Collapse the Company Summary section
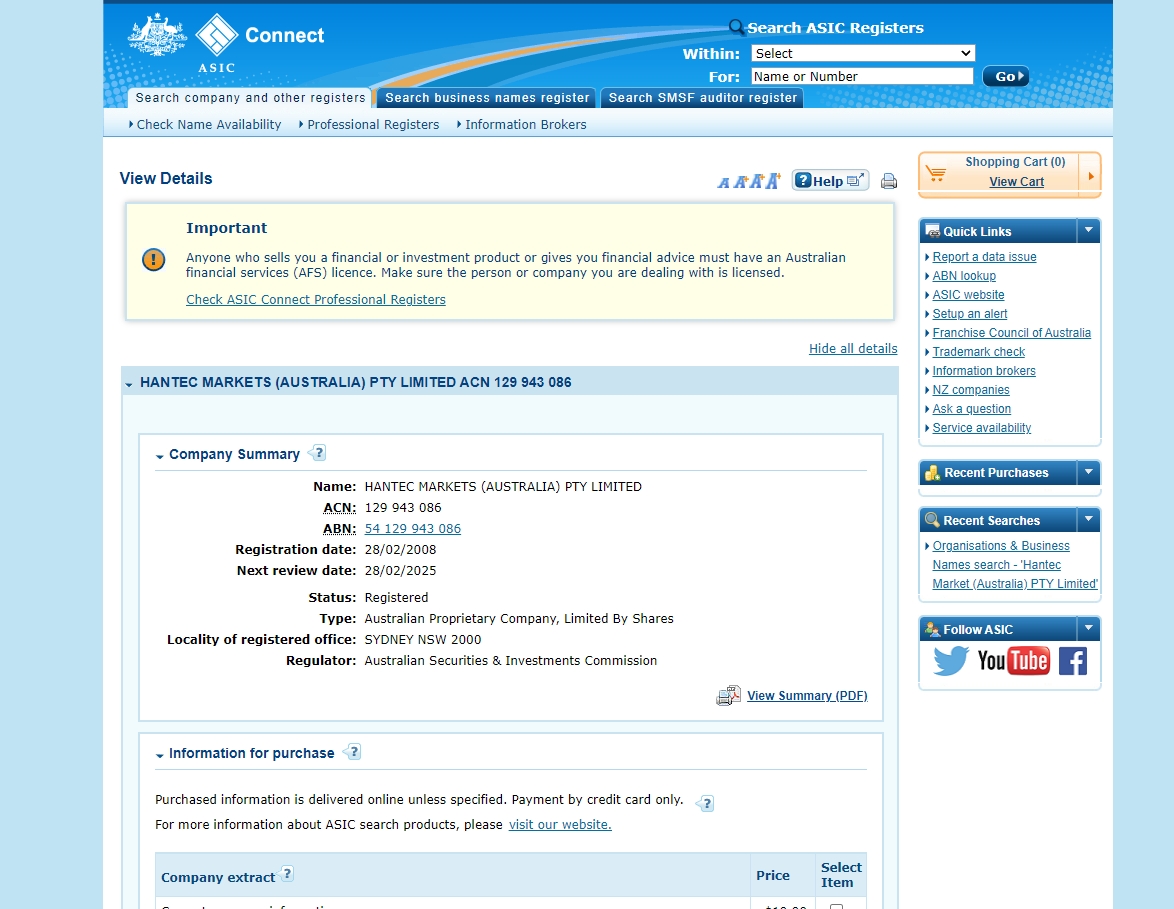Image resolution: width=1174 pixels, height=909 pixels. pos(160,456)
